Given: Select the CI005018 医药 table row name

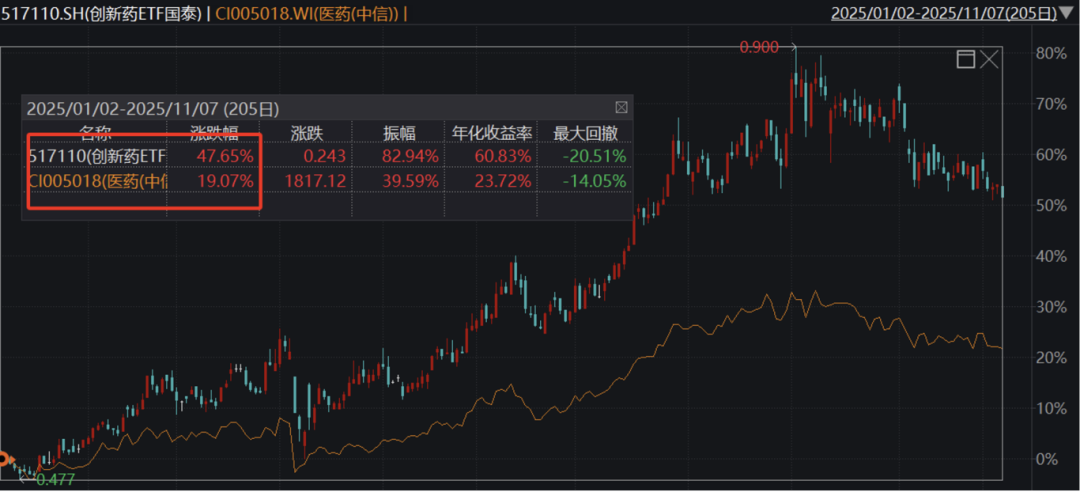Looking at the screenshot, I should (97, 181).
